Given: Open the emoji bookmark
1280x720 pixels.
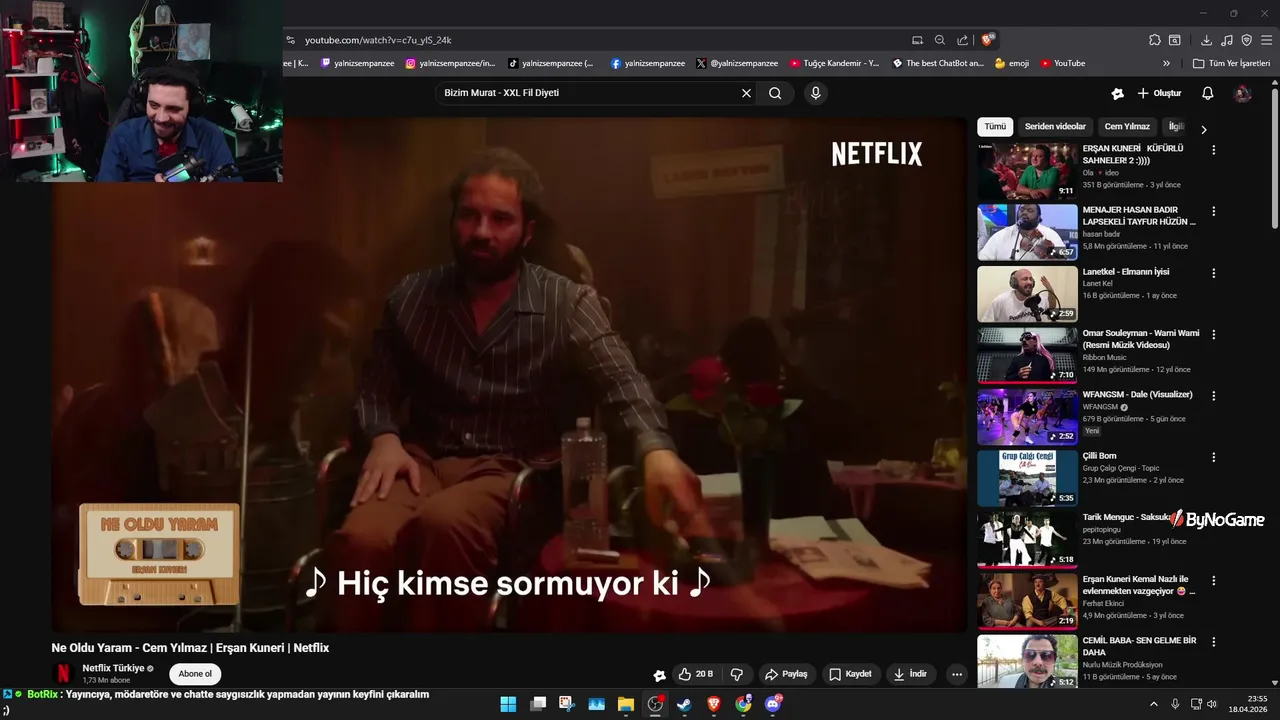Looking at the screenshot, I should pyautogui.click(x=1012, y=63).
